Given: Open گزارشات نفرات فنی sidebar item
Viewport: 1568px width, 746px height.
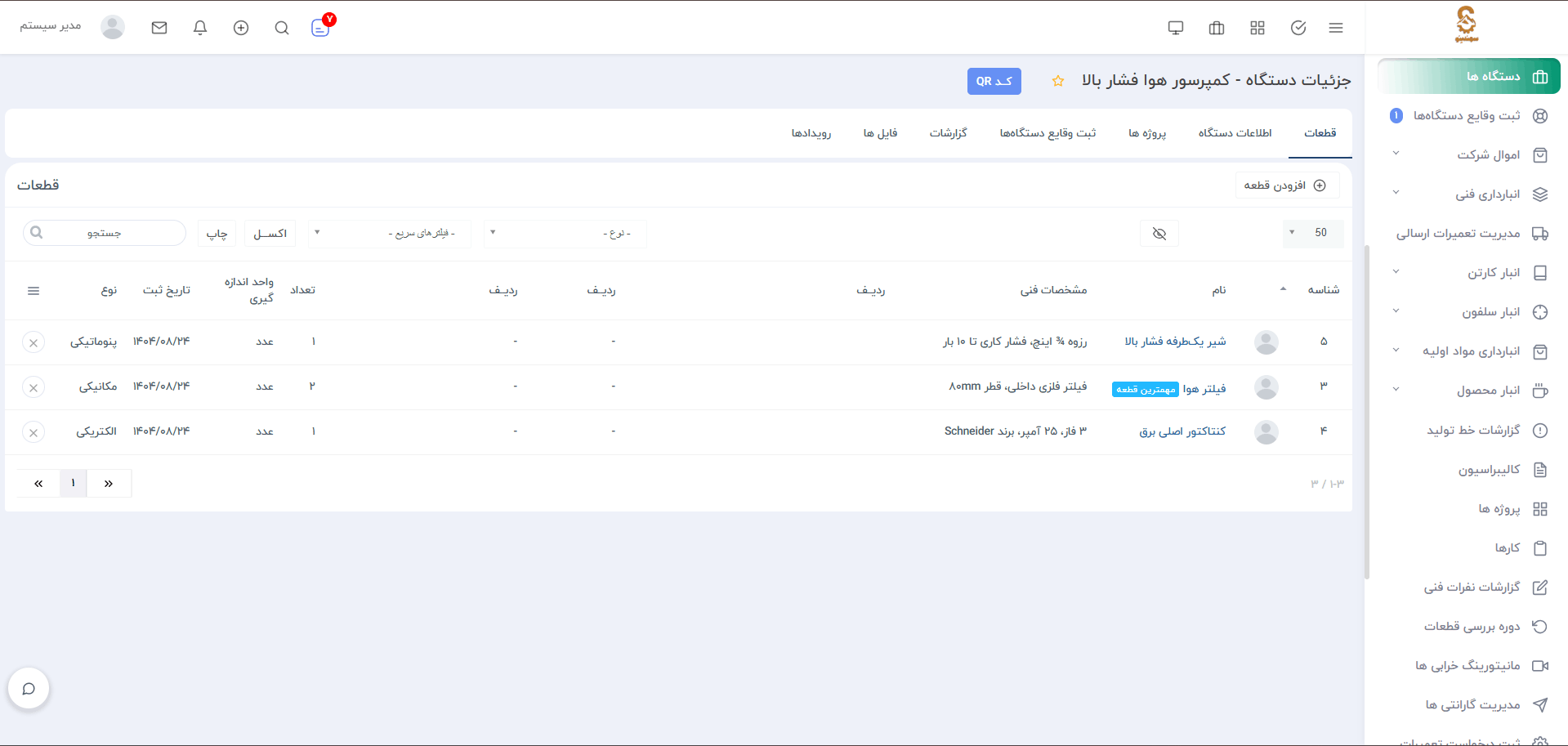Looking at the screenshot, I should pyautogui.click(x=1469, y=587).
